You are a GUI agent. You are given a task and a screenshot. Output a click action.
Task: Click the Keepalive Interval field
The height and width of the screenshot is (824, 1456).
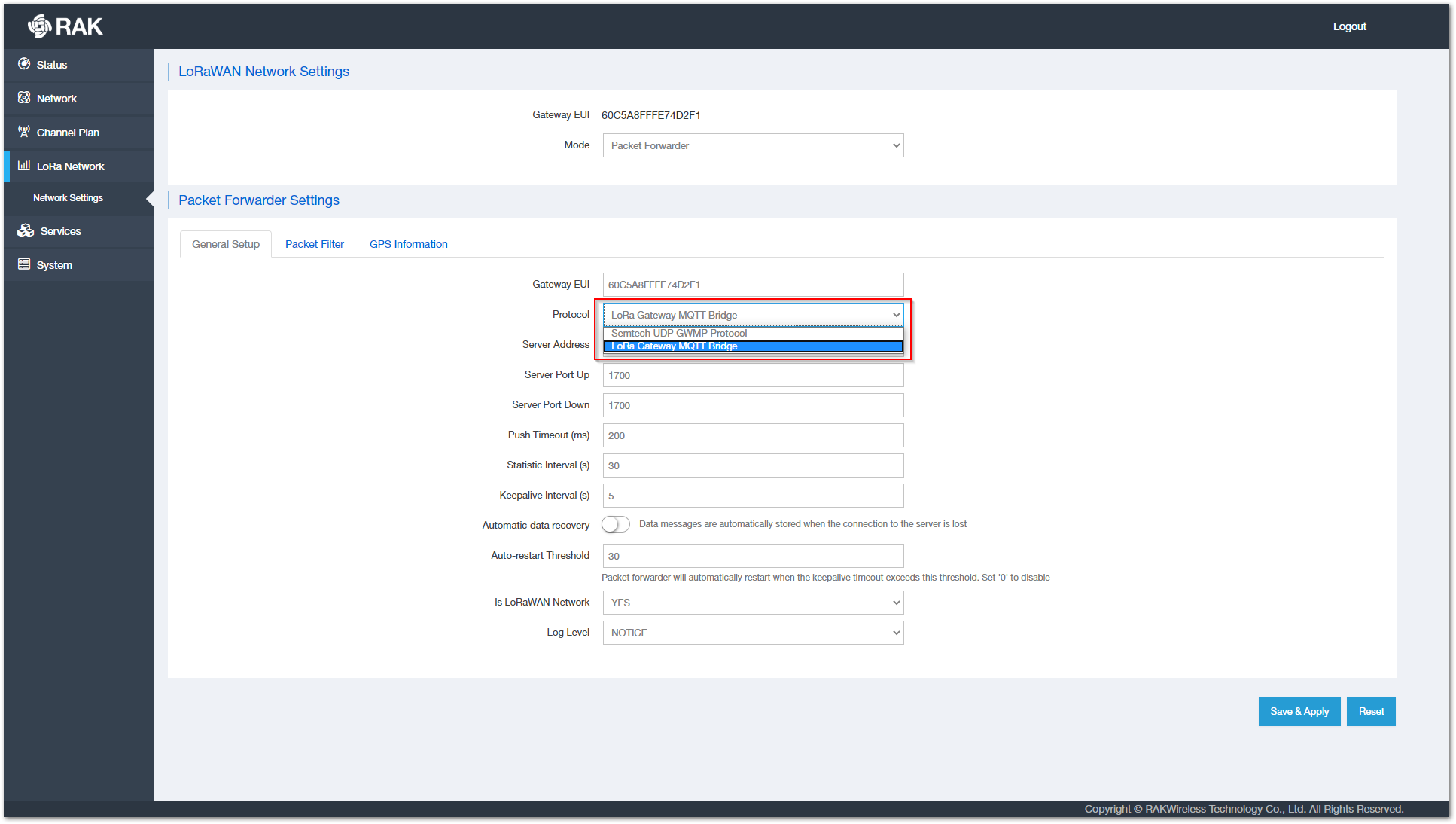point(753,496)
